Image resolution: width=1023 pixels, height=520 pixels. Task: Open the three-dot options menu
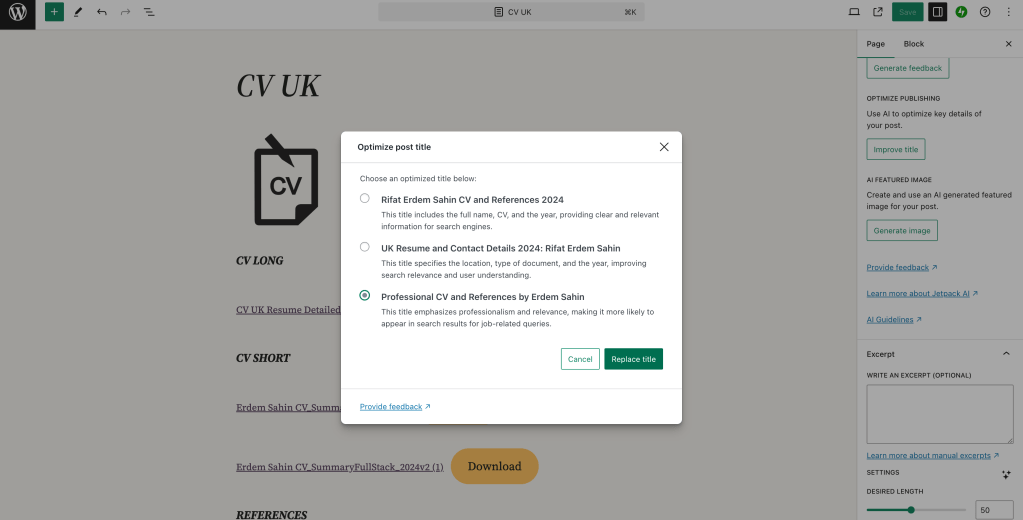(1009, 12)
